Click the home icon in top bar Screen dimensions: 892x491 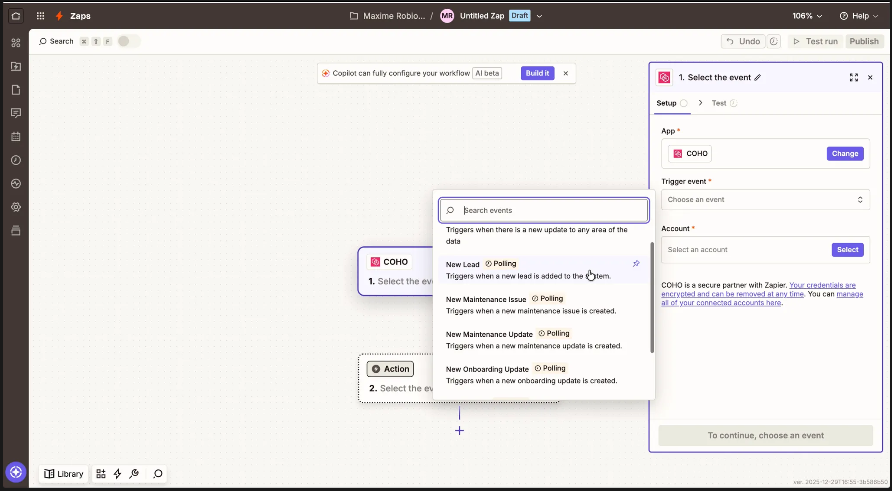pos(15,16)
